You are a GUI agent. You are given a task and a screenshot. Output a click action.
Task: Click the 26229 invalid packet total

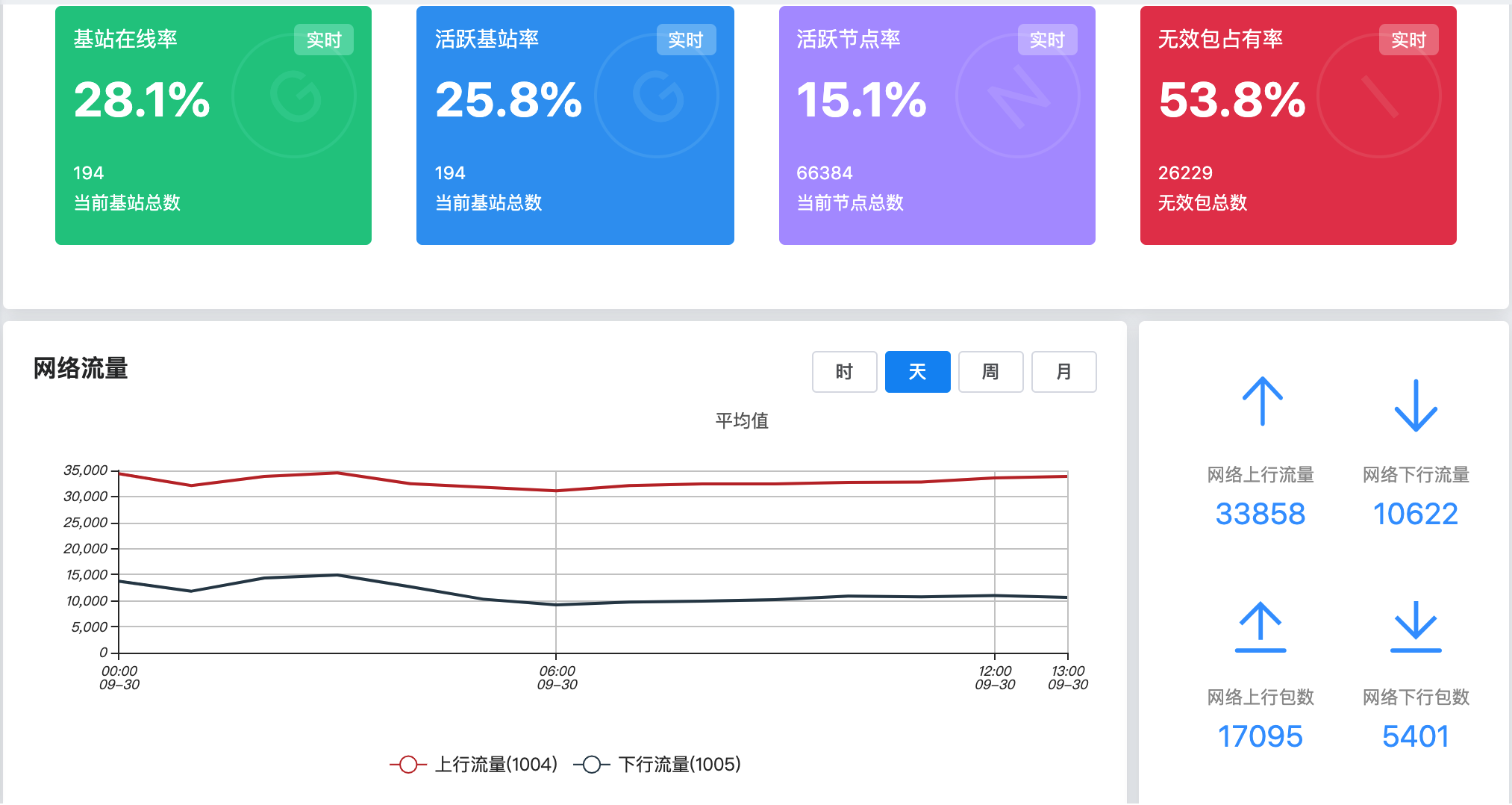coord(1185,173)
